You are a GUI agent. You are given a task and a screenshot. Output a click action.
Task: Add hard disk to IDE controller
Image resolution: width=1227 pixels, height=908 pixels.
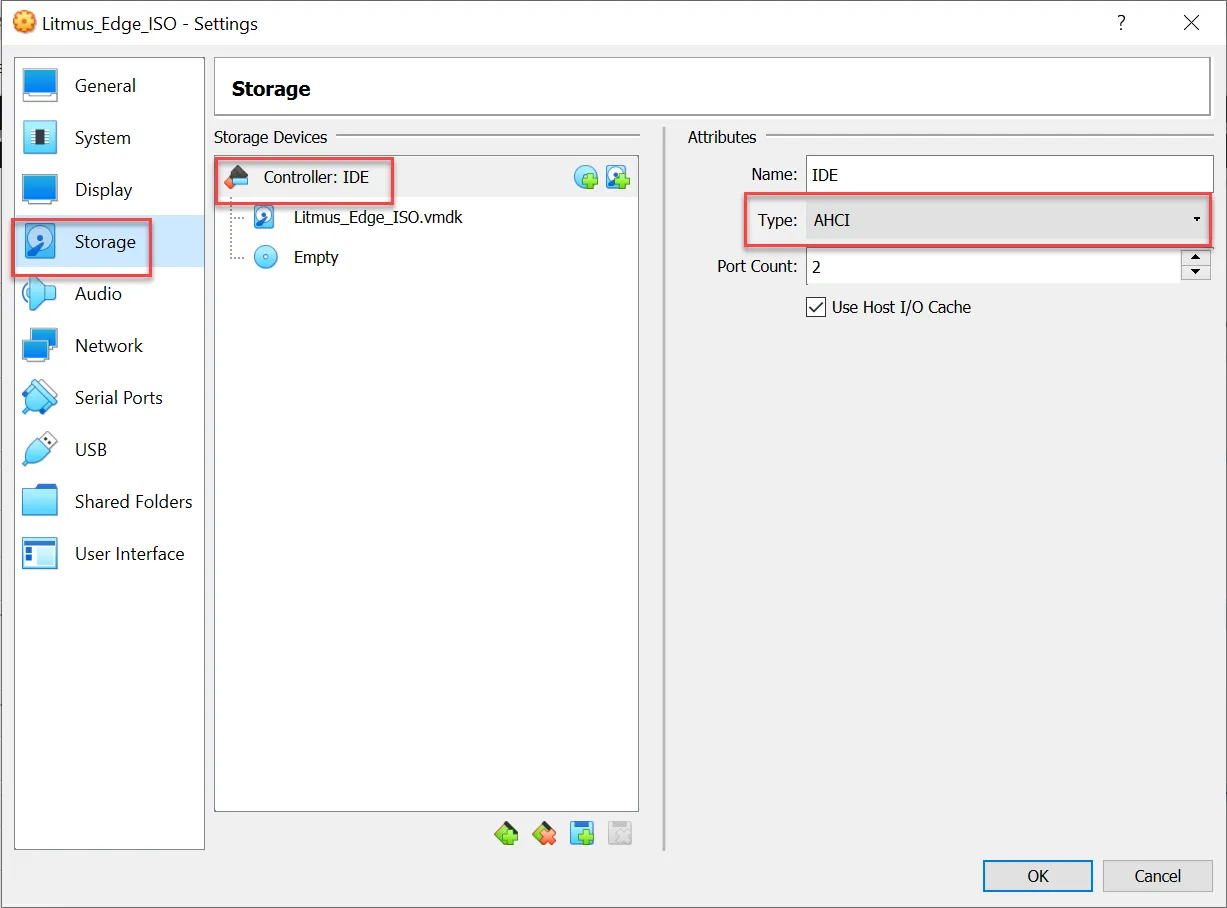pos(618,178)
